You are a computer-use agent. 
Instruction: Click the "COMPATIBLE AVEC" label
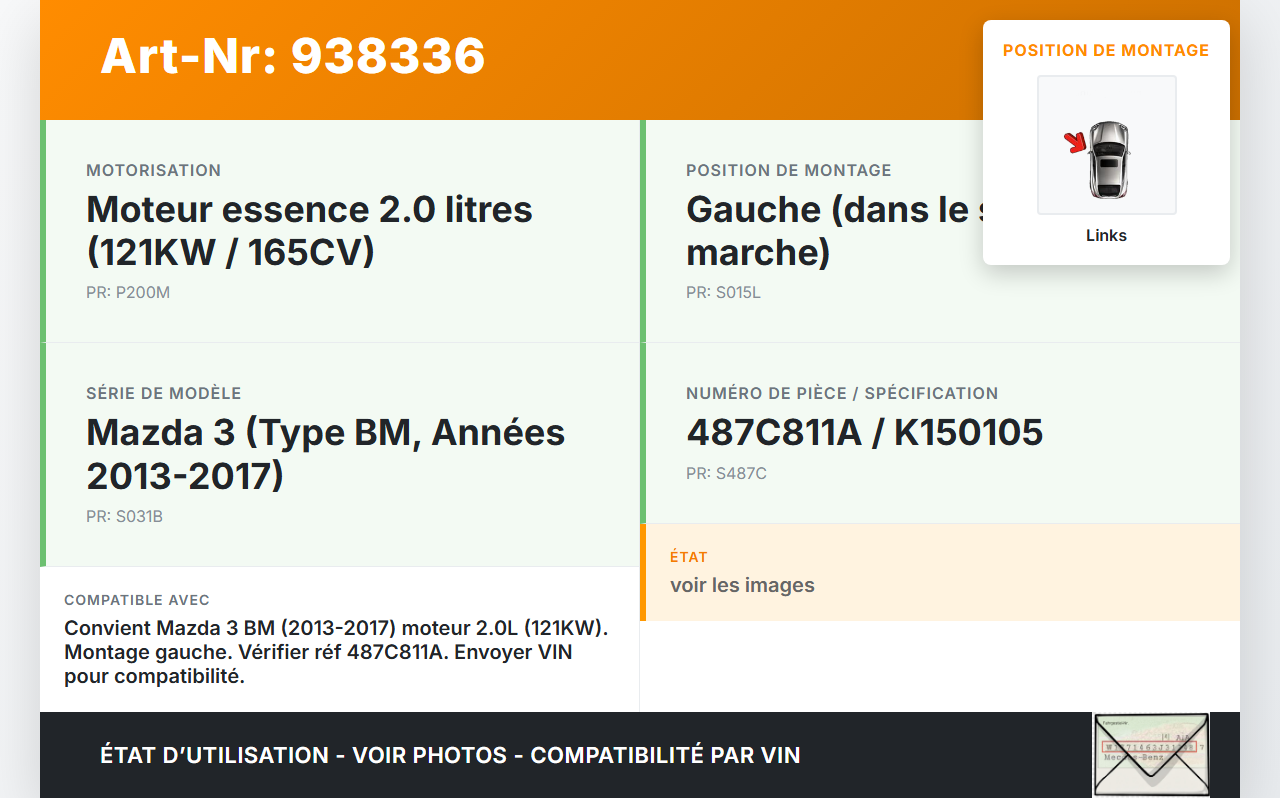coord(137,600)
